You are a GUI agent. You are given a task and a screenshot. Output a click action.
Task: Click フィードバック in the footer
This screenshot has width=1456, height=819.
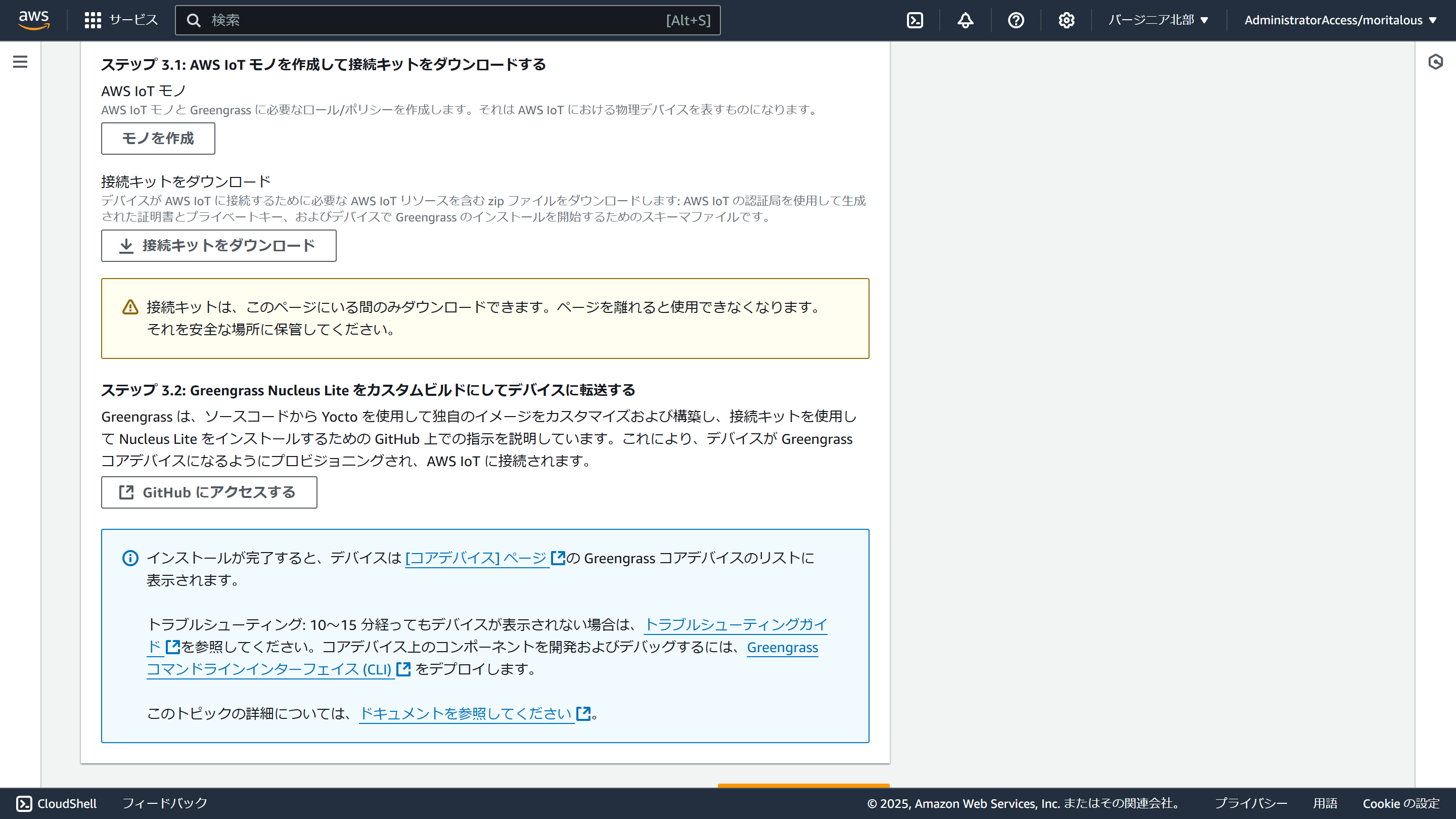[x=164, y=803]
